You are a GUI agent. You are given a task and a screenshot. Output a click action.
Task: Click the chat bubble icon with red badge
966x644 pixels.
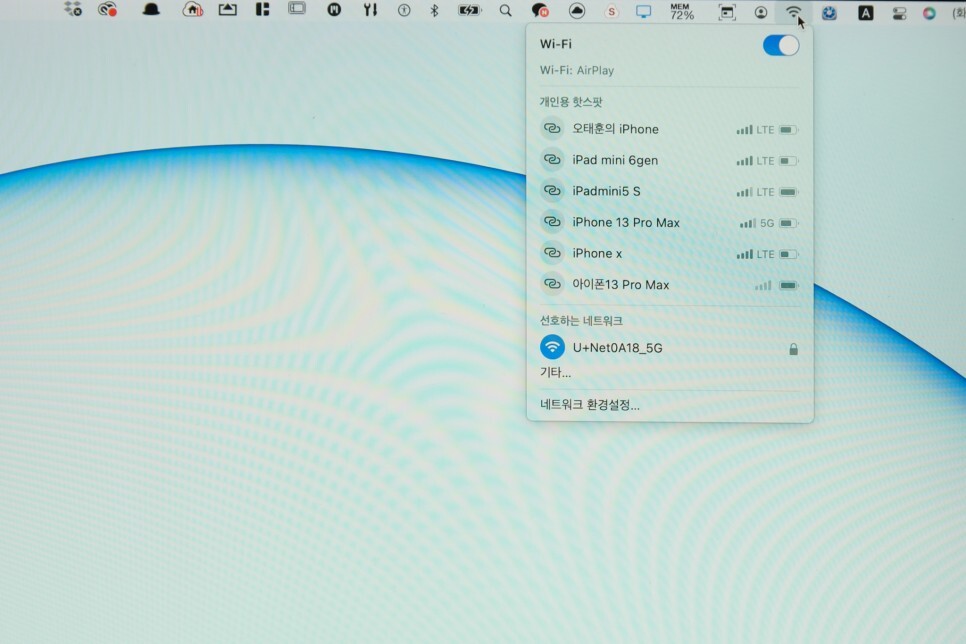[540, 10]
